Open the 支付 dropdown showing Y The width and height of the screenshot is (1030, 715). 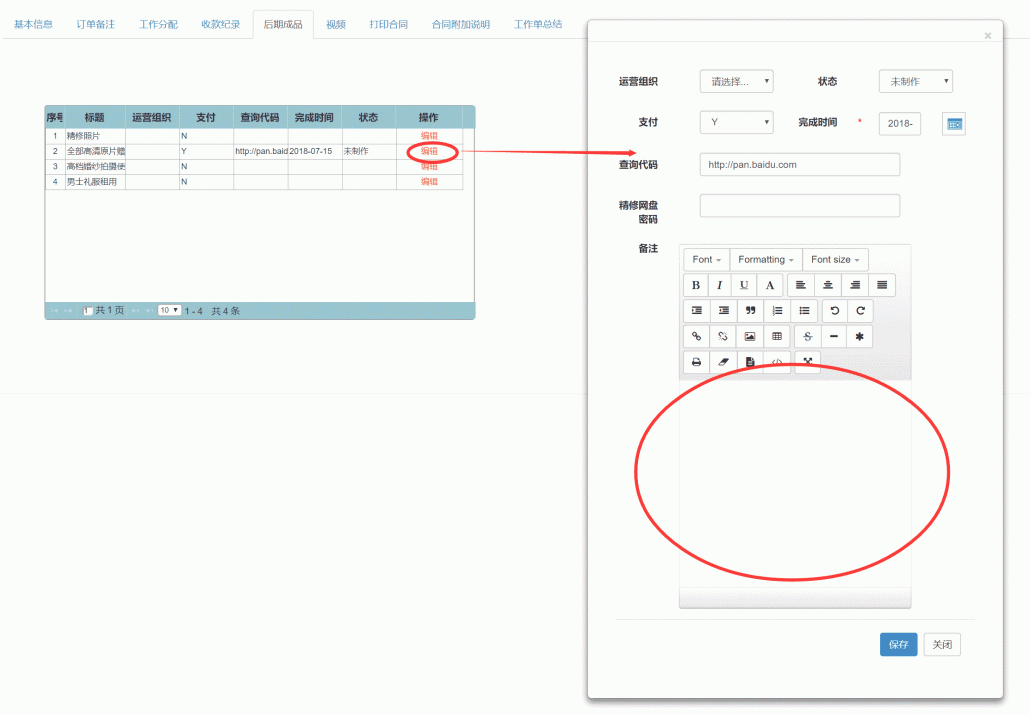pos(736,122)
